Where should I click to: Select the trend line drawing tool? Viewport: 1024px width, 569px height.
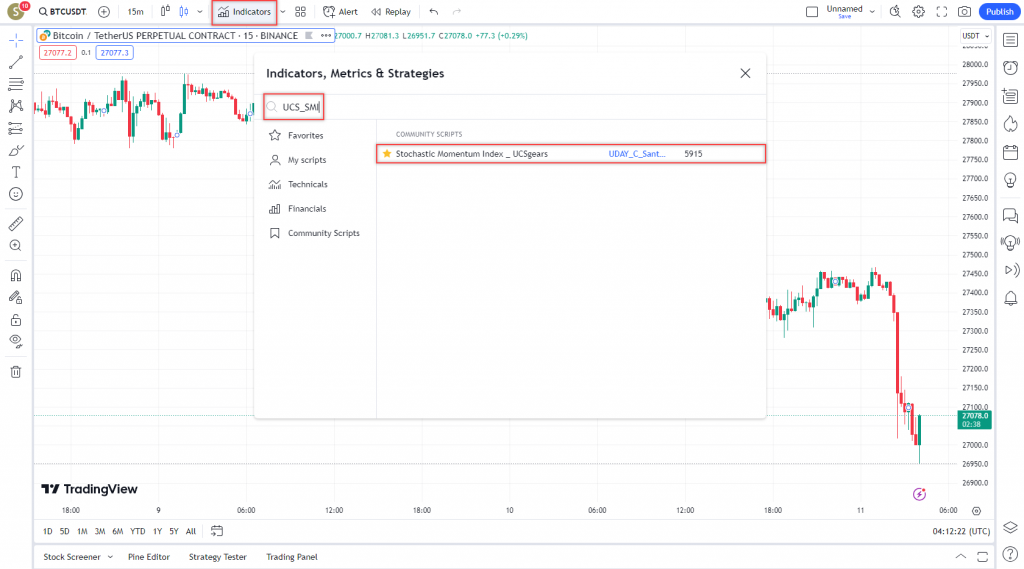point(15,62)
